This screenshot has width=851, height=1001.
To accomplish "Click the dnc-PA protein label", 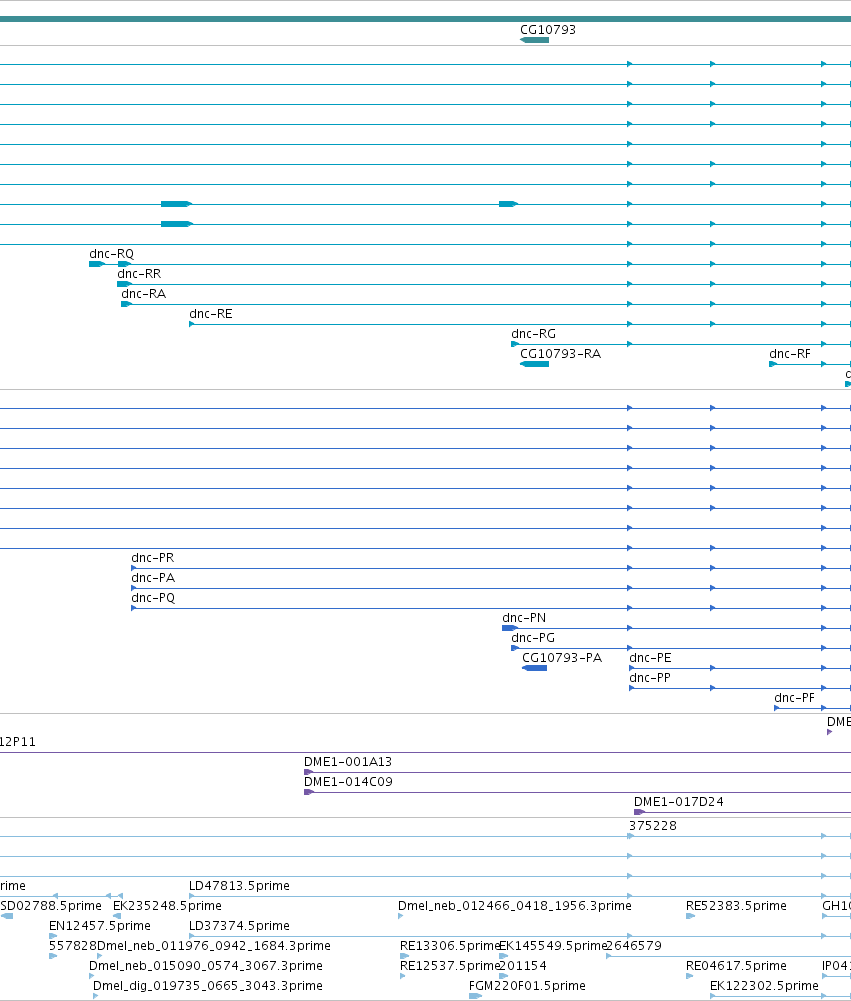I will tap(153, 578).
